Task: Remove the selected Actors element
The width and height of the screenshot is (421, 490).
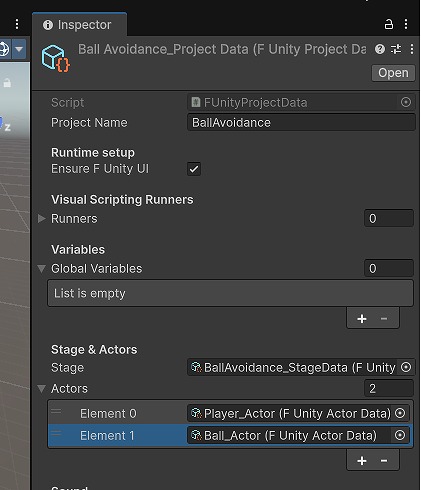Action: [384, 461]
